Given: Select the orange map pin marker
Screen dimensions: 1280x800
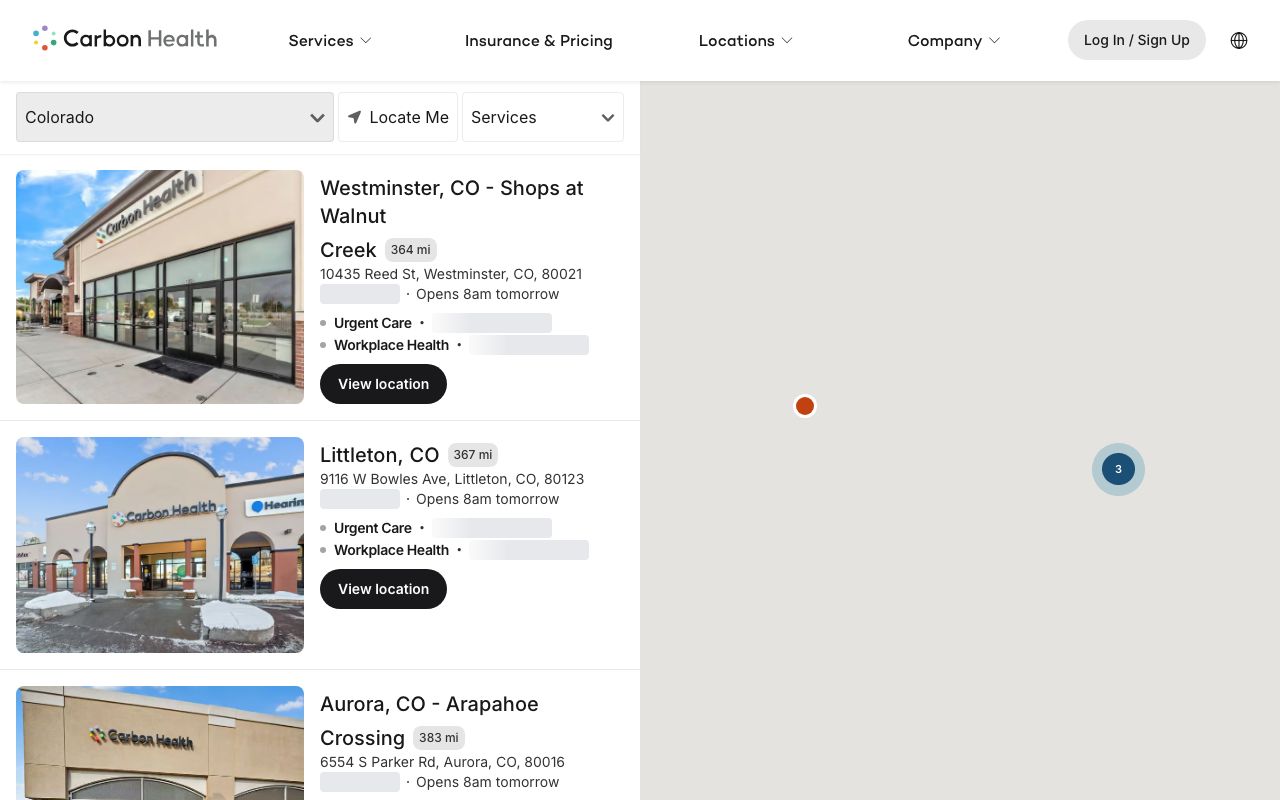Looking at the screenshot, I should tap(805, 406).
